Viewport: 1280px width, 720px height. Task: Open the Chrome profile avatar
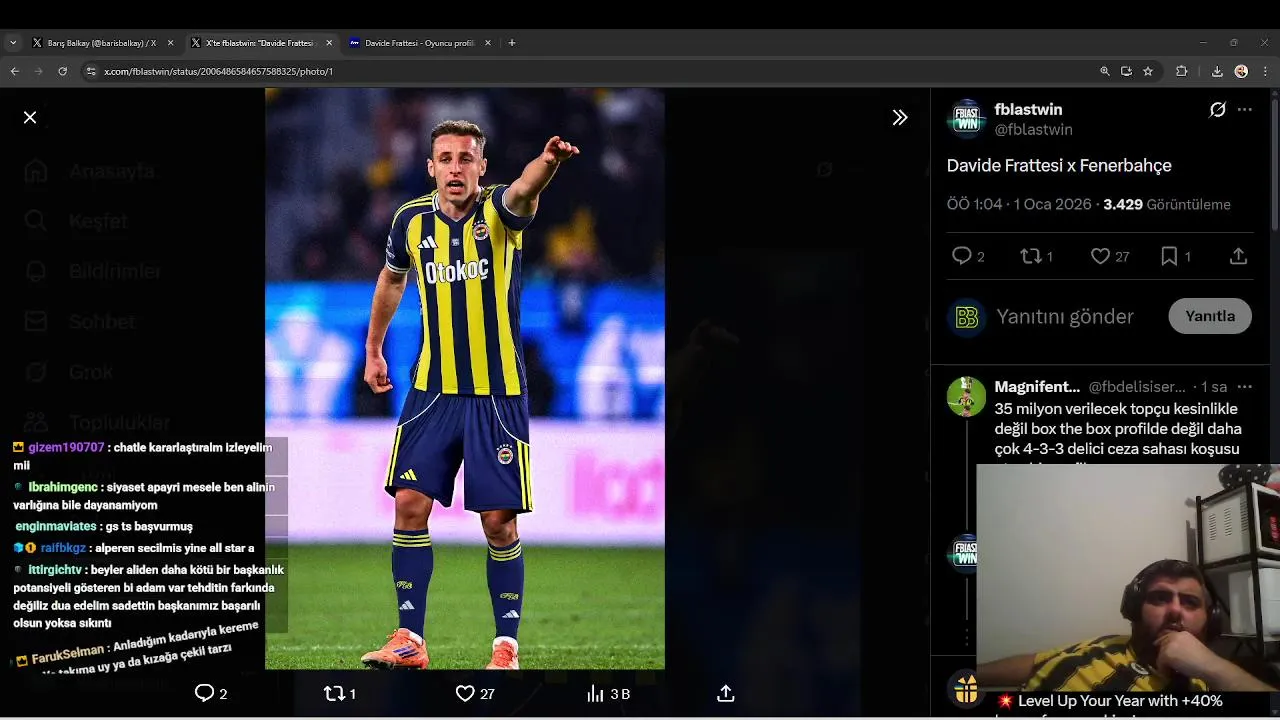(x=1241, y=71)
